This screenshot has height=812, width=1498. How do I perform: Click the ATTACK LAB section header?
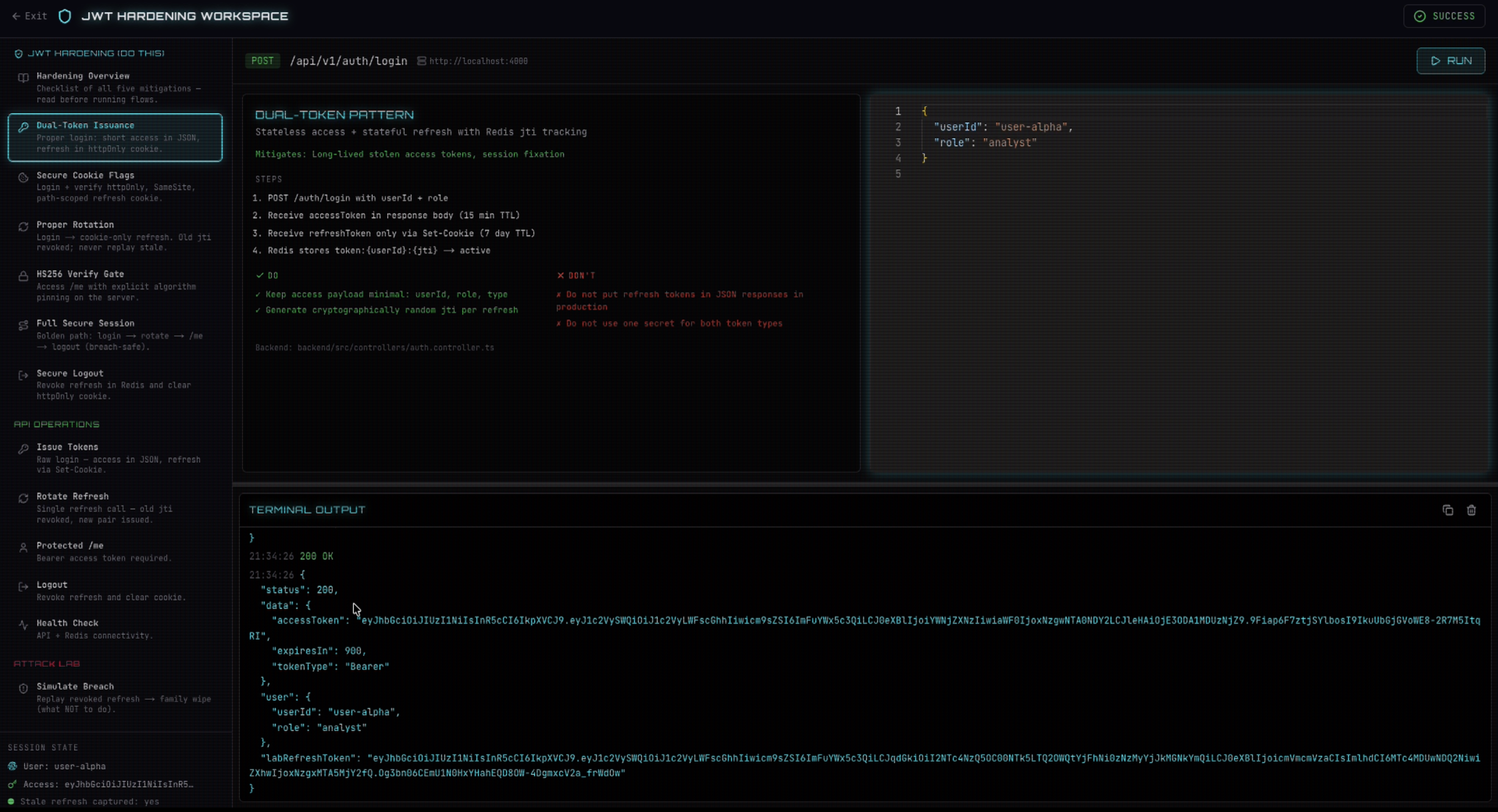click(46, 664)
